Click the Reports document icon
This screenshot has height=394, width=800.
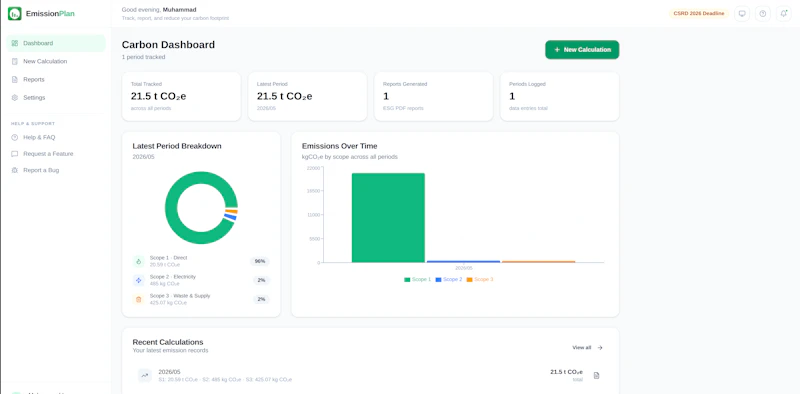click(14, 80)
